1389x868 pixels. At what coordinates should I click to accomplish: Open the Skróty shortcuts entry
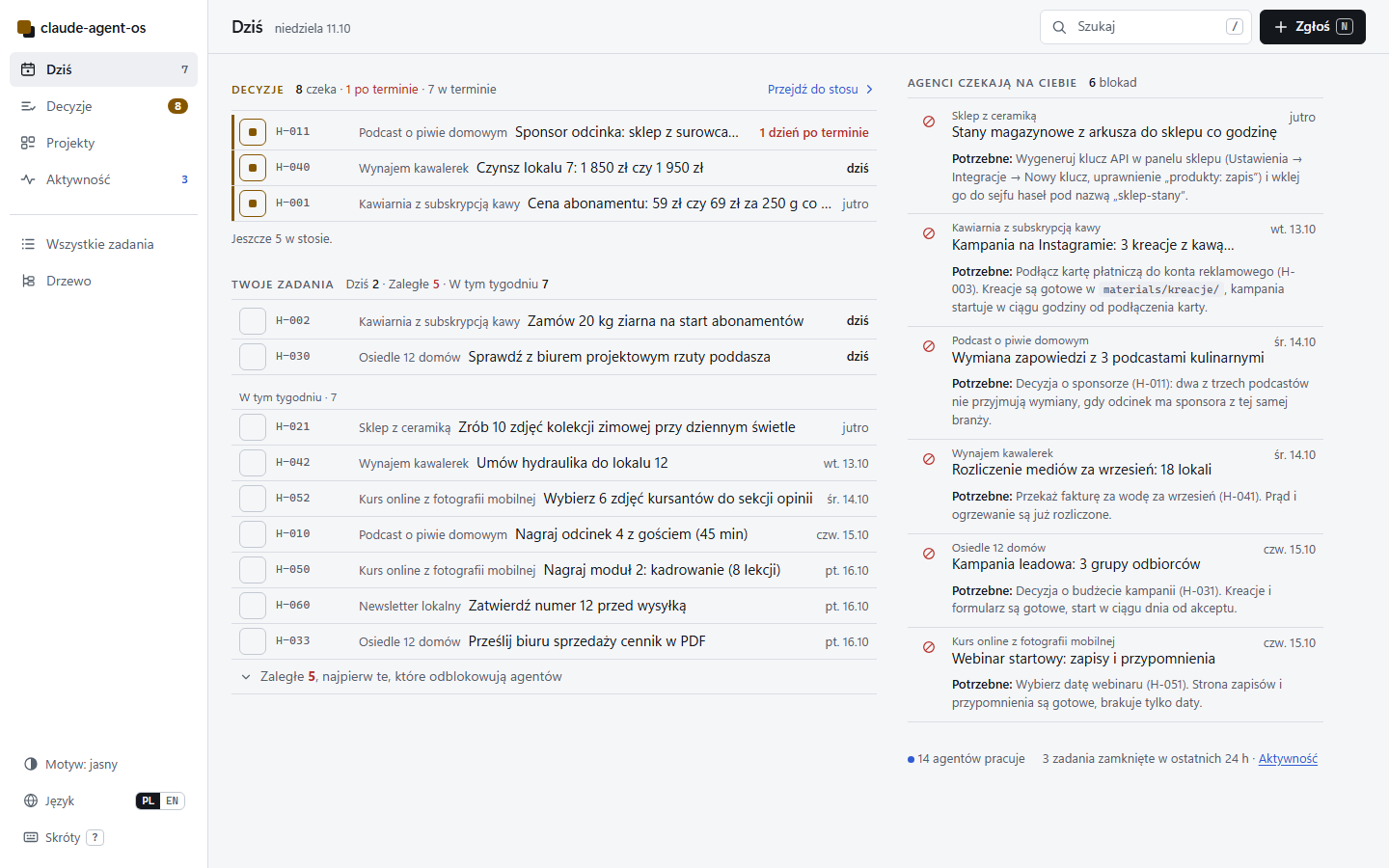click(65, 837)
